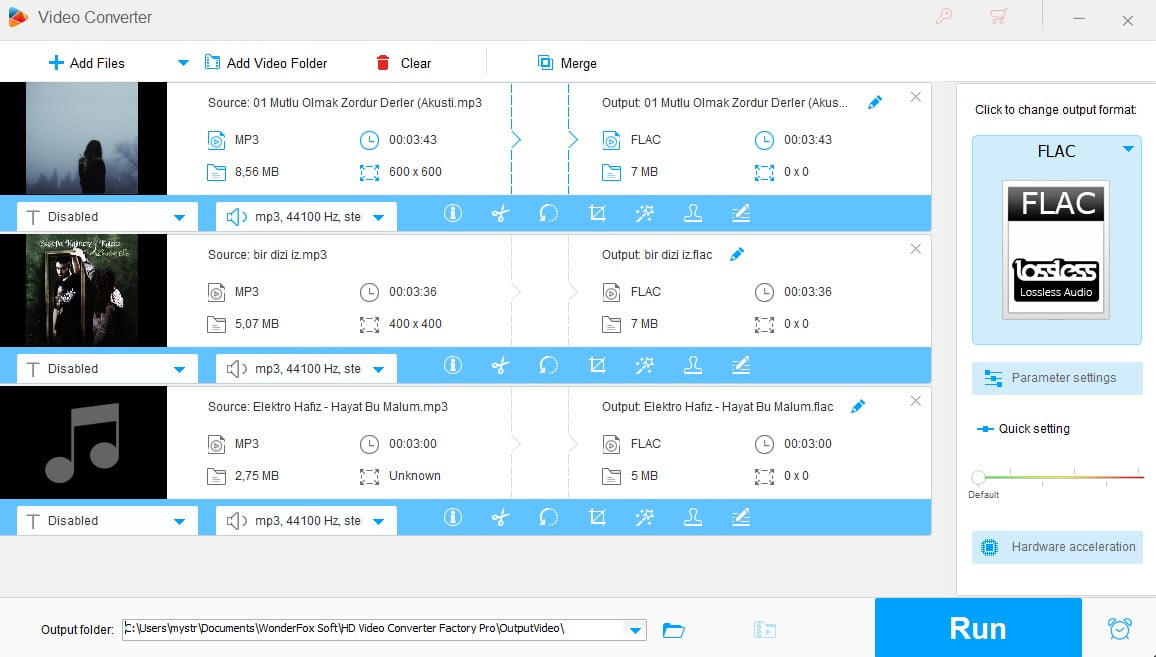Screen dimensions: 1156x657
Task: Expand the subtitle dropdown showing Disabled for first file
Action: click(182, 215)
